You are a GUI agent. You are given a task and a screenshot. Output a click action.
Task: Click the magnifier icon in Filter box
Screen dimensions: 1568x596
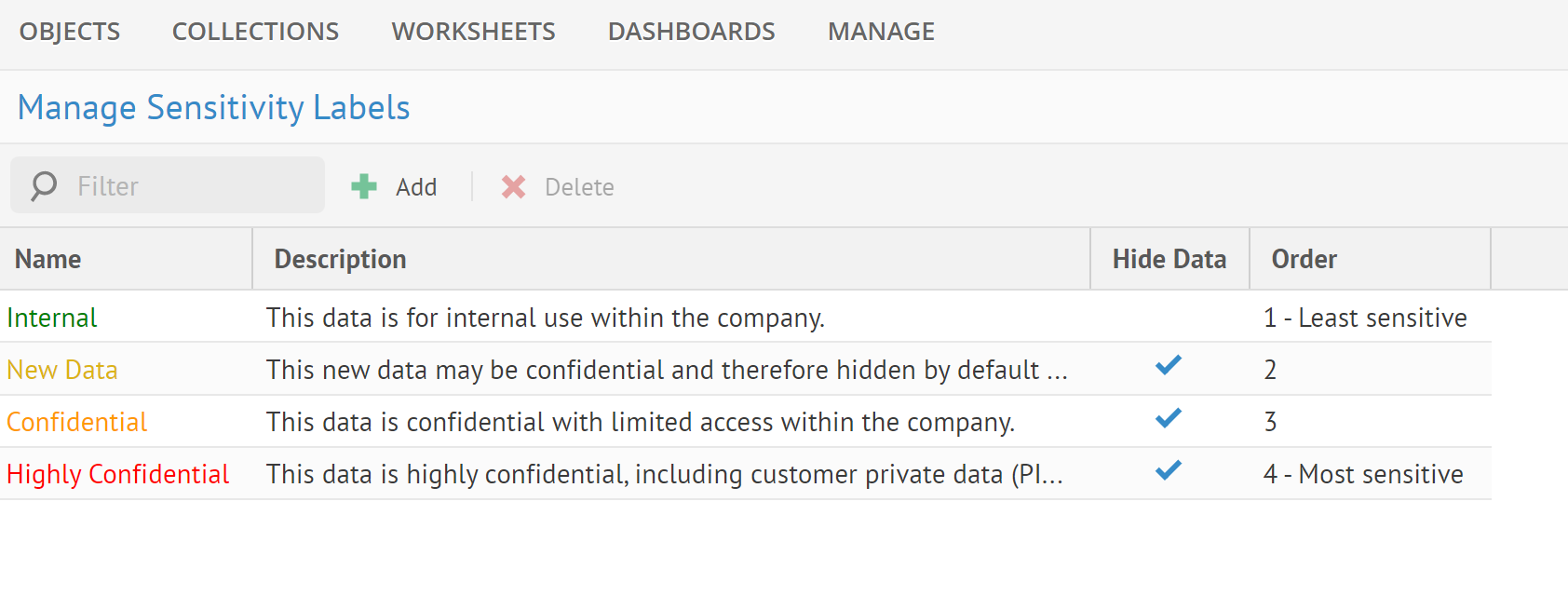[x=44, y=186]
